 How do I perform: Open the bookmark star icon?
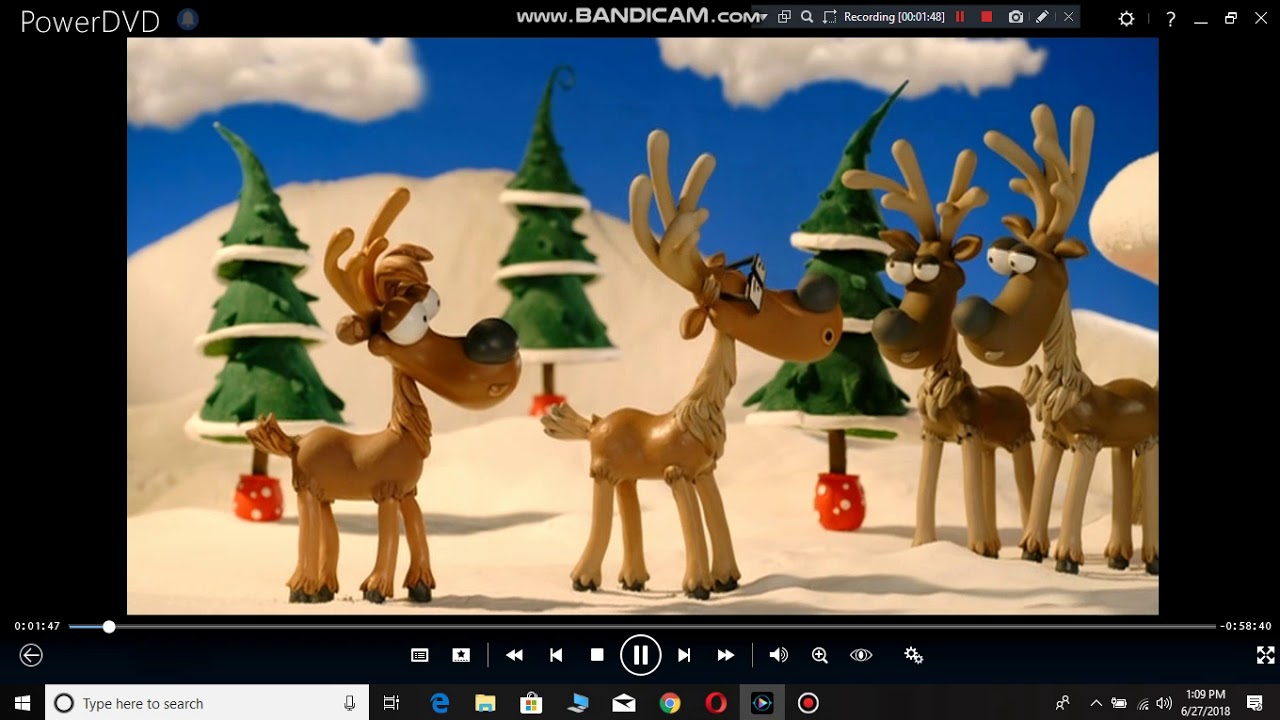pos(461,655)
